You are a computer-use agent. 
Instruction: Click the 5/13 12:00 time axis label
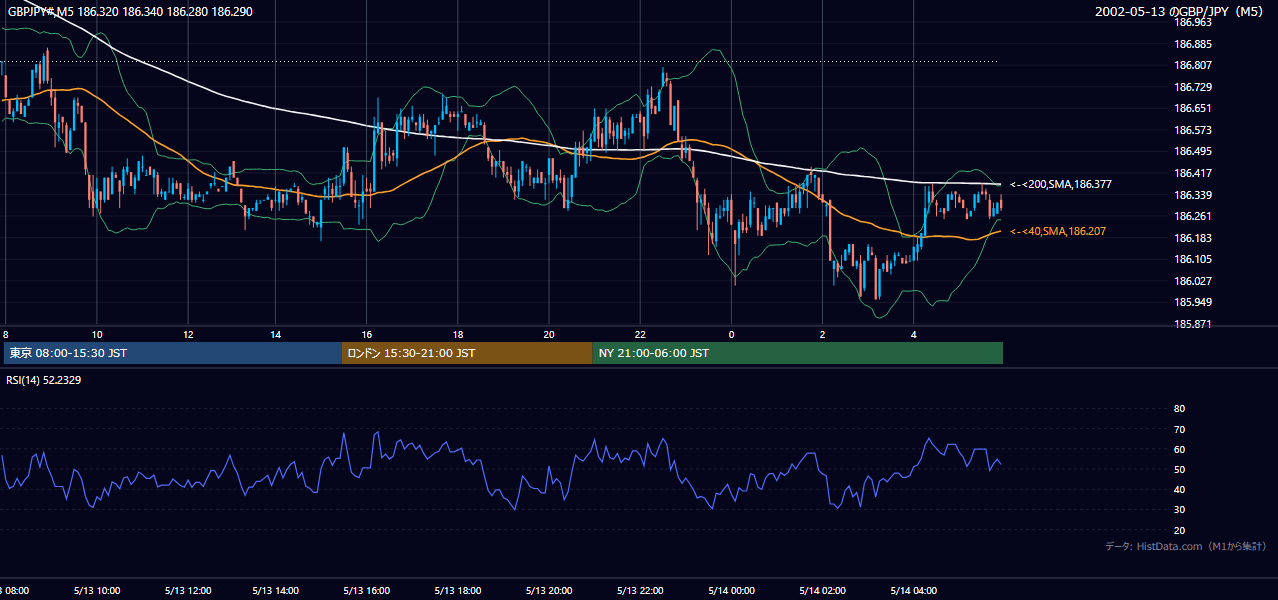(189, 590)
